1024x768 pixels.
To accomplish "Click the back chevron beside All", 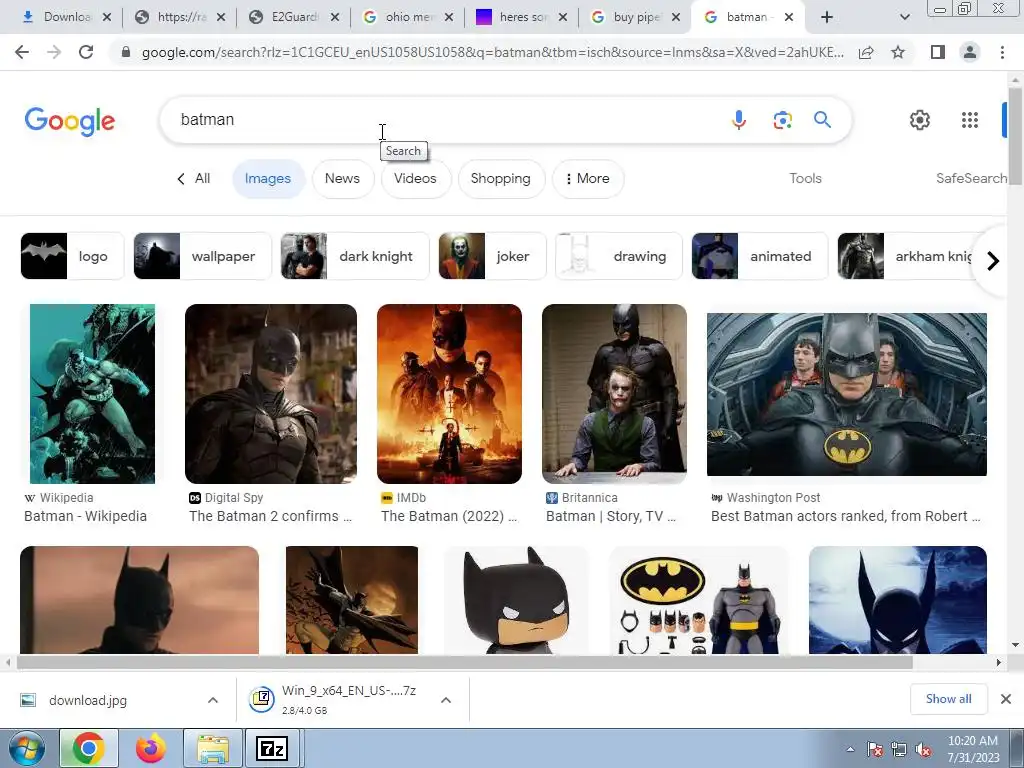I will 181,179.
